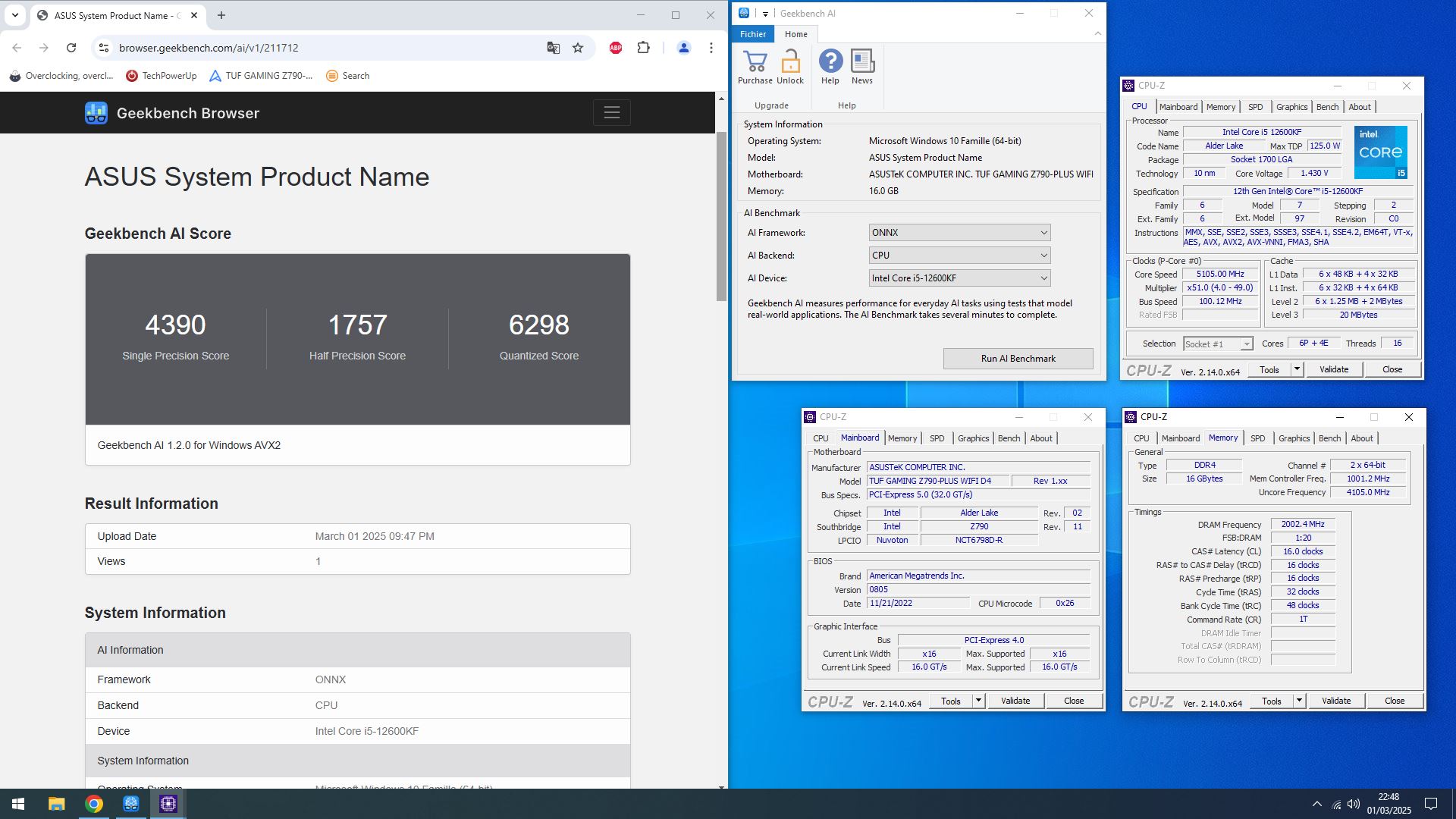Click the volume icon in system tray
The height and width of the screenshot is (819, 1456).
point(1354,804)
